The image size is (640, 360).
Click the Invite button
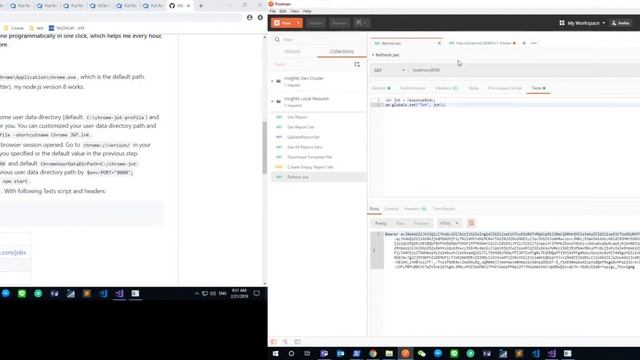pos(620,23)
